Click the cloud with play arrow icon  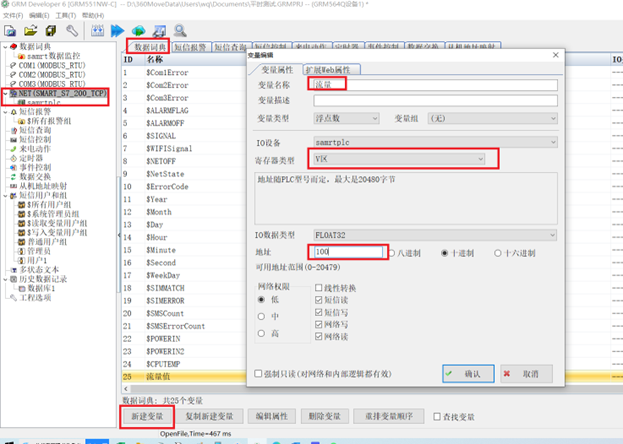[139, 31]
